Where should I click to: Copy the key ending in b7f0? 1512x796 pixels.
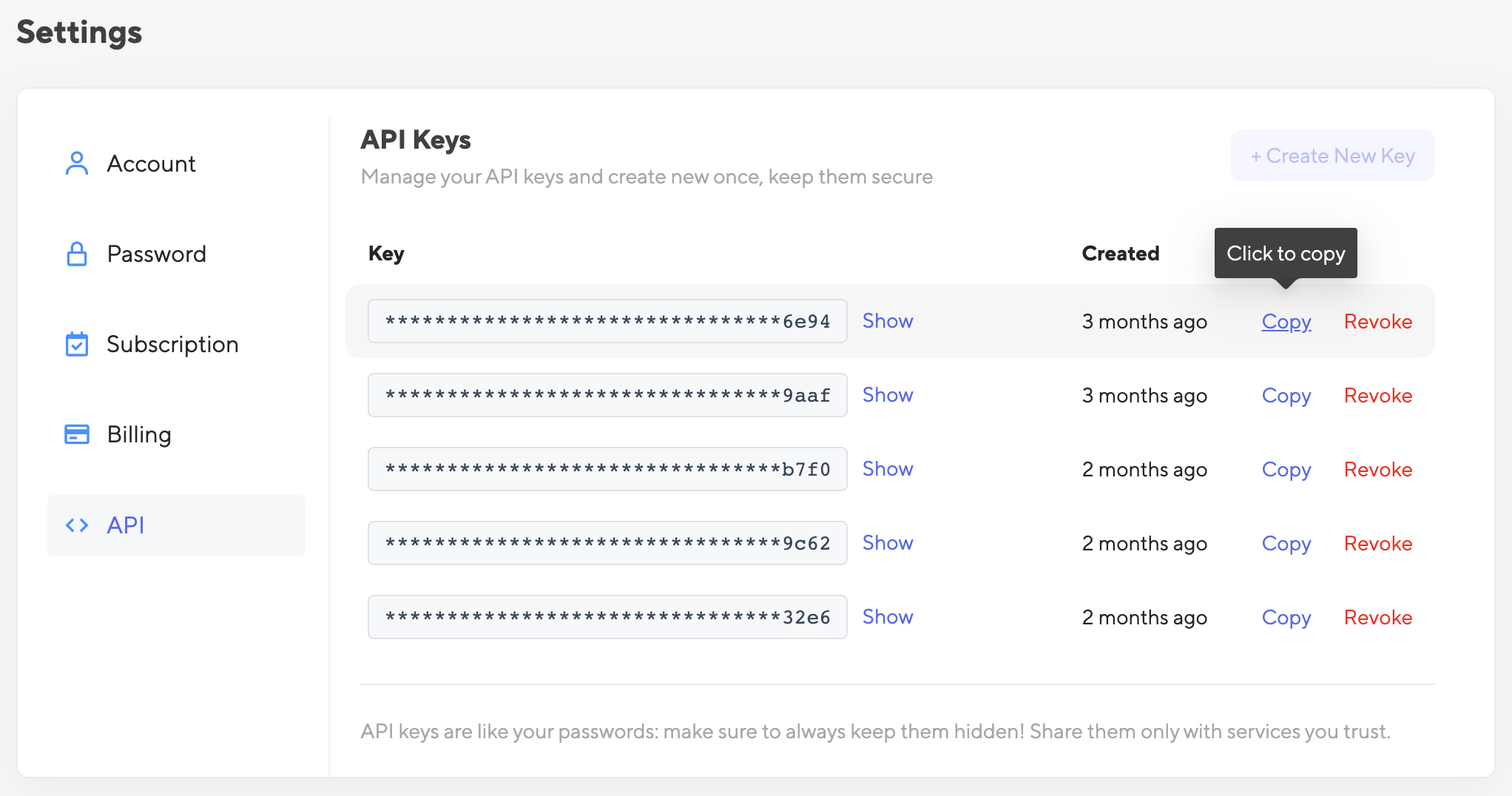click(x=1286, y=470)
